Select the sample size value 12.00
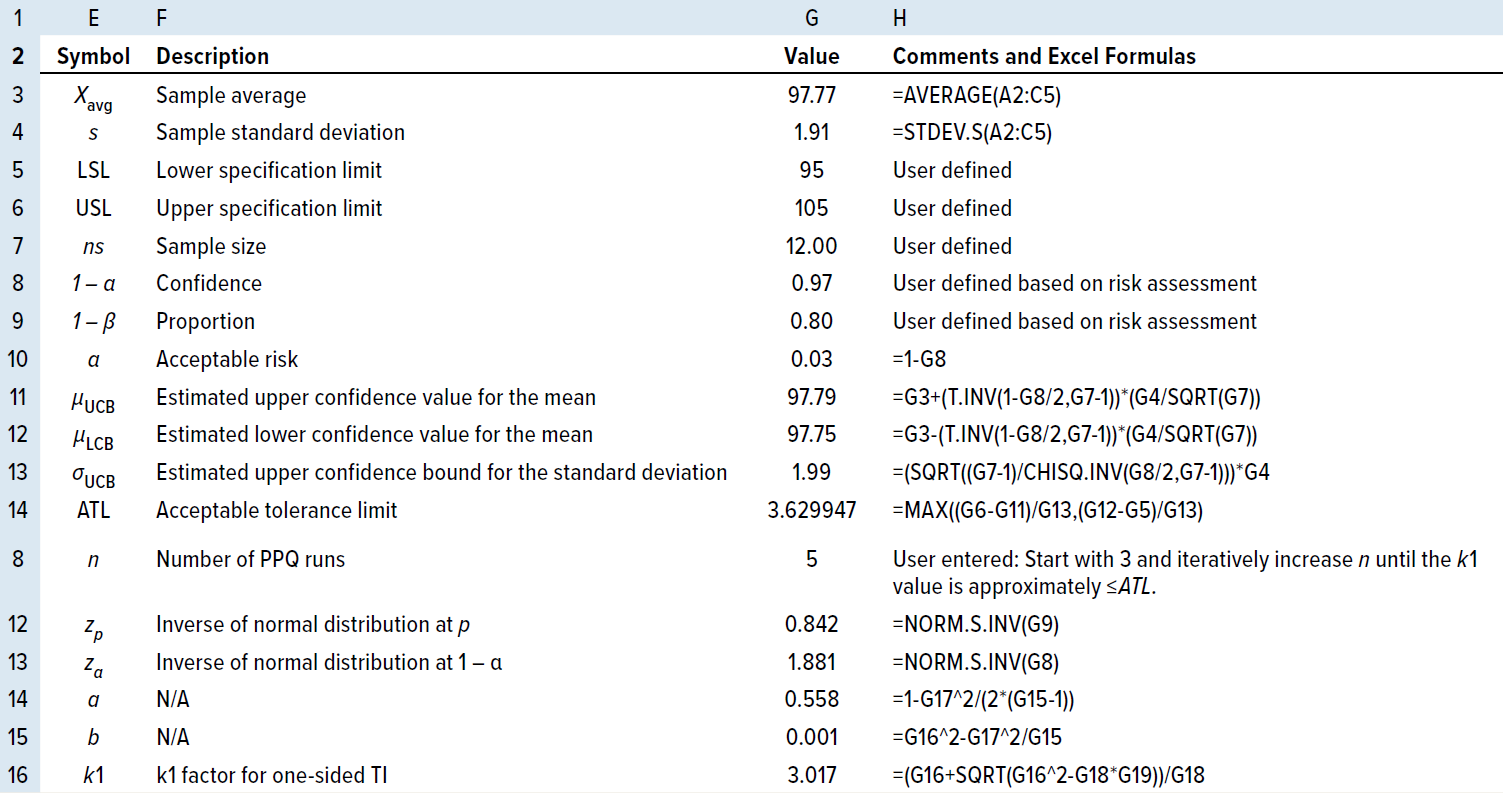The height and width of the screenshot is (793, 1503). tap(811, 246)
